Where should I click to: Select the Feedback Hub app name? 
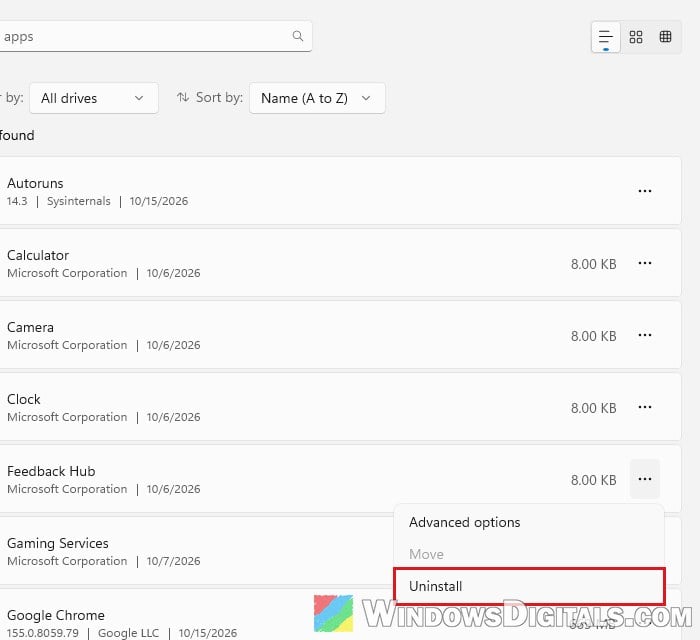pyautogui.click(x=51, y=471)
